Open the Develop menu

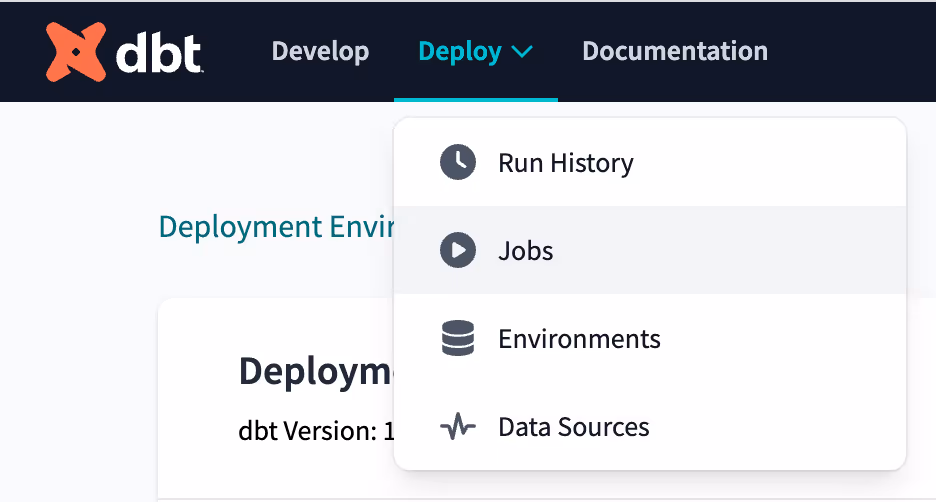point(321,51)
